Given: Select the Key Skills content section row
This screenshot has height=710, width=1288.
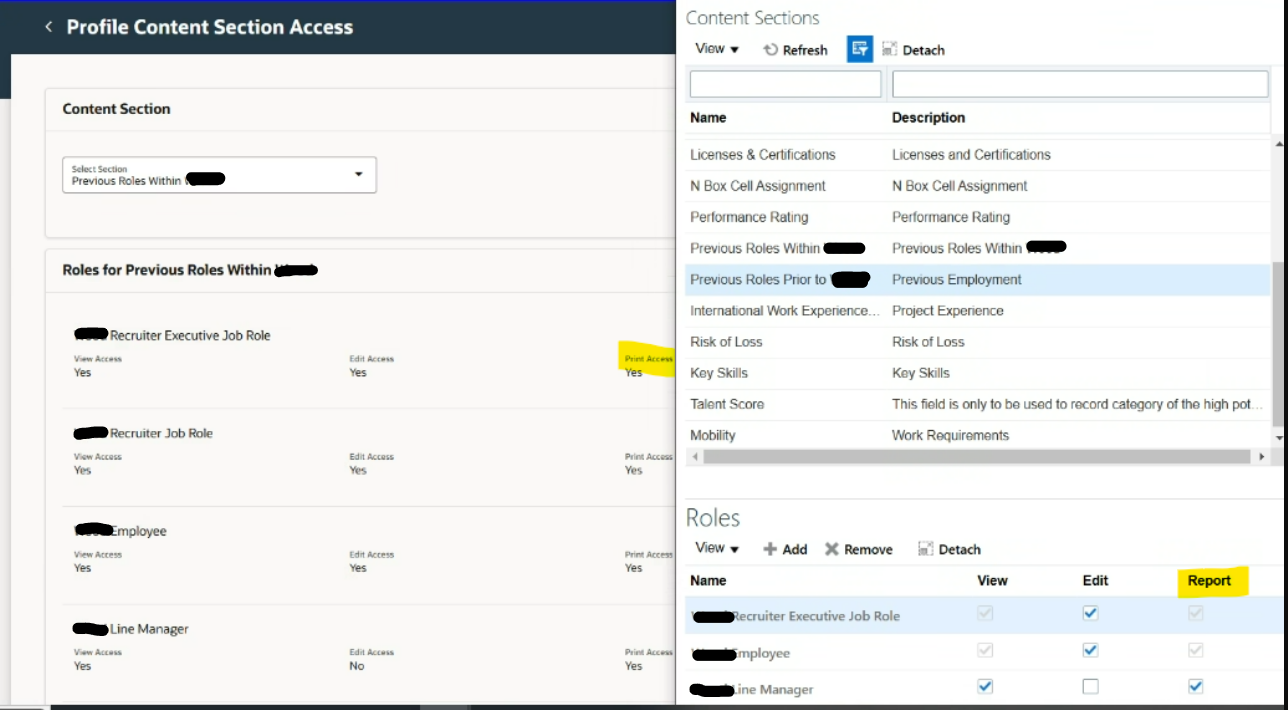Looking at the screenshot, I should tap(719, 373).
